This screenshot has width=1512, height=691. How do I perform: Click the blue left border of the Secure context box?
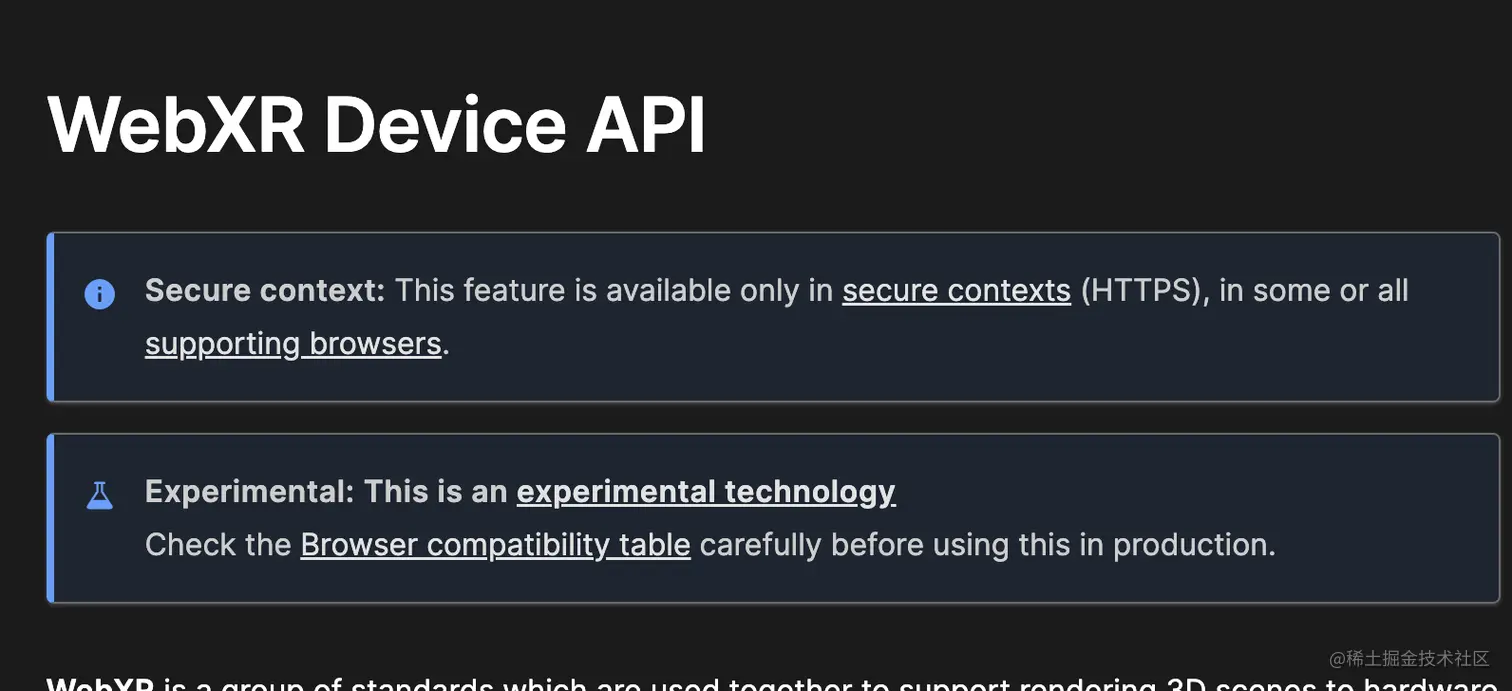point(50,317)
